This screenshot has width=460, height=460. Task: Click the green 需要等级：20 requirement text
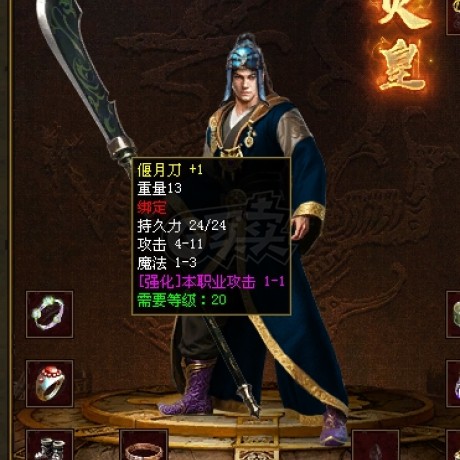click(182, 300)
